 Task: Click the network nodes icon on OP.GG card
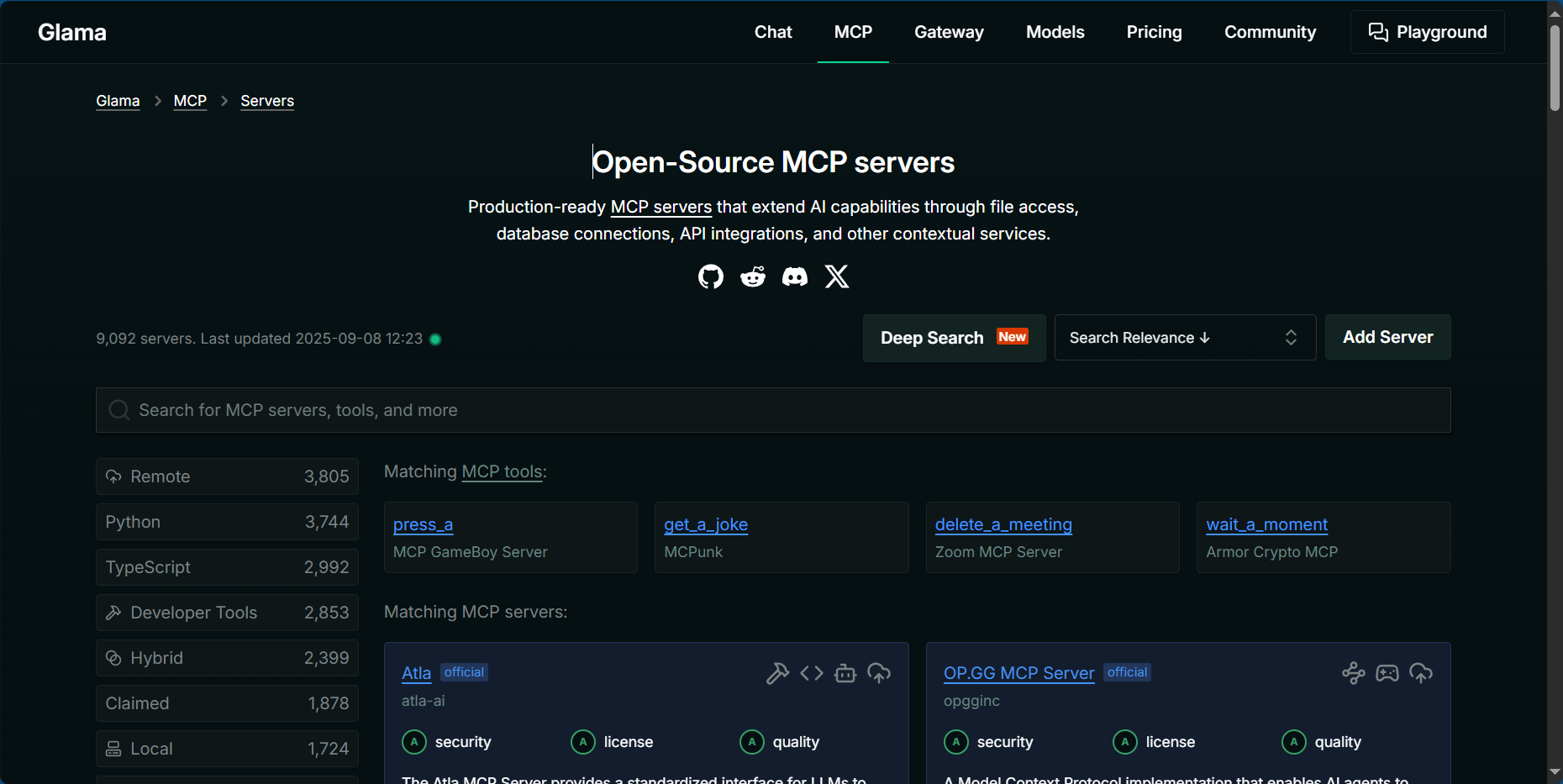click(x=1354, y=673)
